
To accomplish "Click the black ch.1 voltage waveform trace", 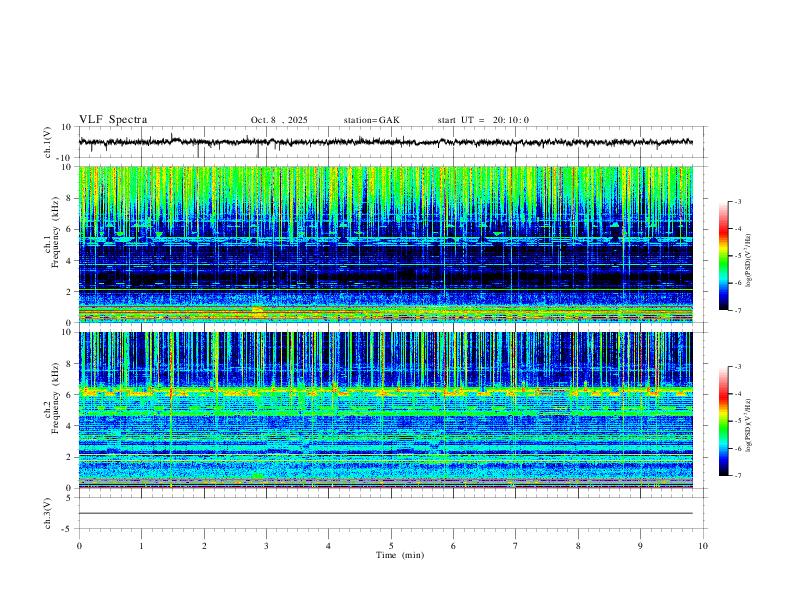I will point(386,142).
